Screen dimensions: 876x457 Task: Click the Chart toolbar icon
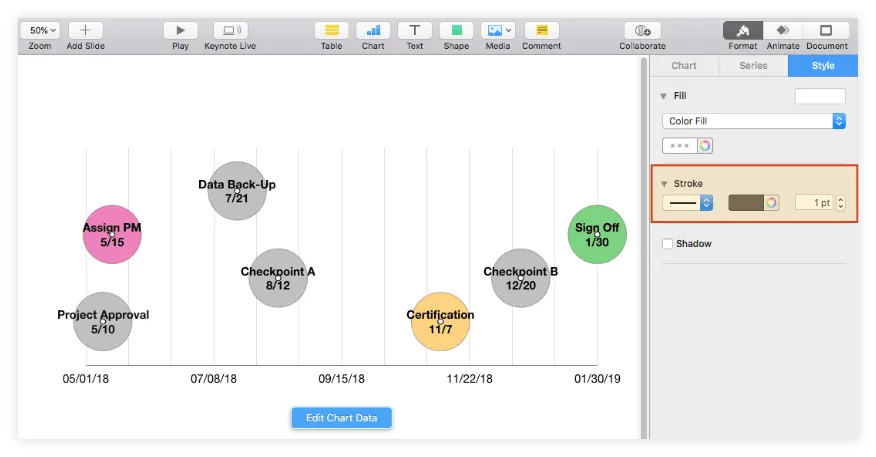[373, 31]
